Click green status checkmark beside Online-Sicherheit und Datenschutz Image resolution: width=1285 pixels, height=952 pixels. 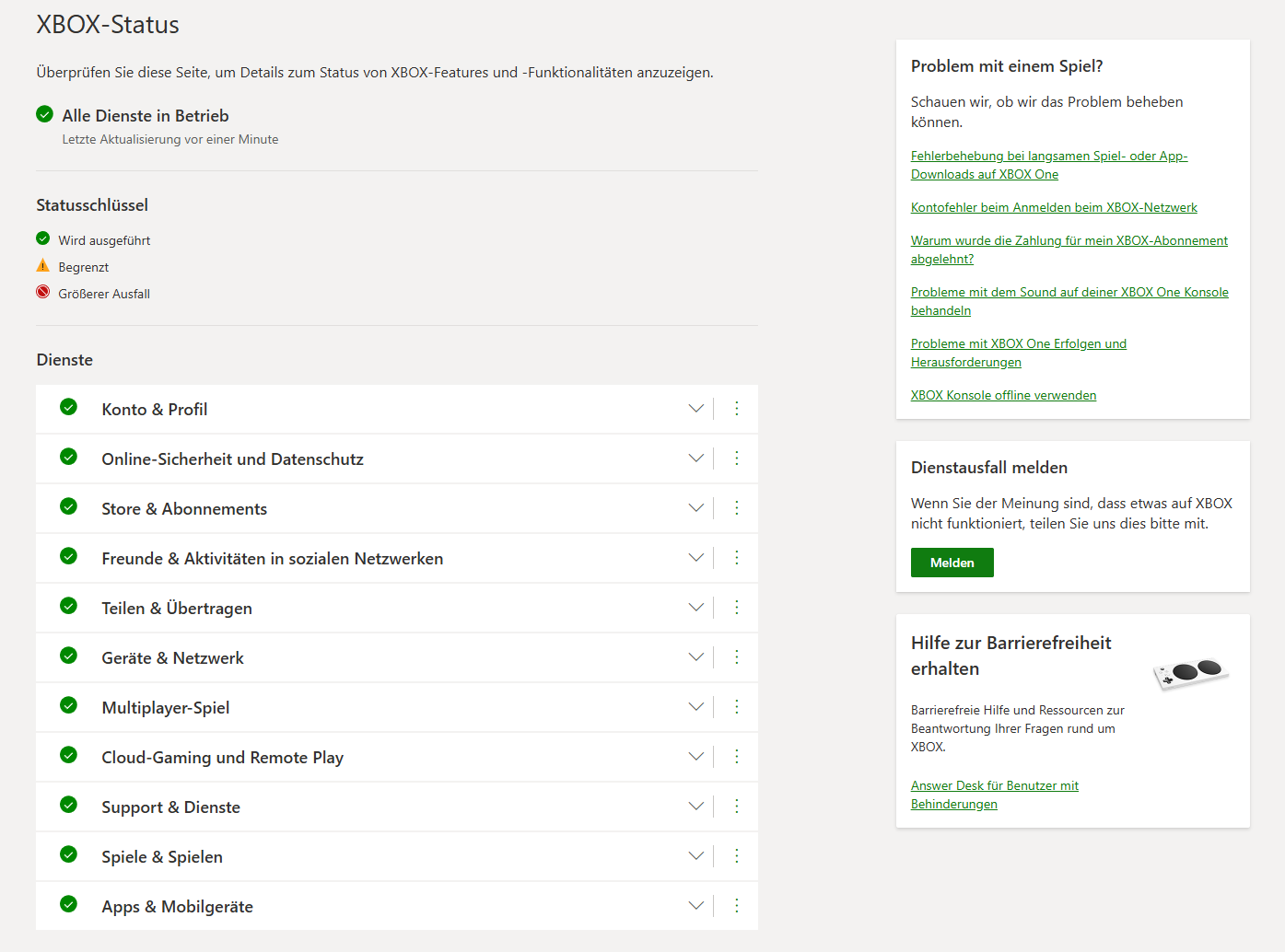68,457
